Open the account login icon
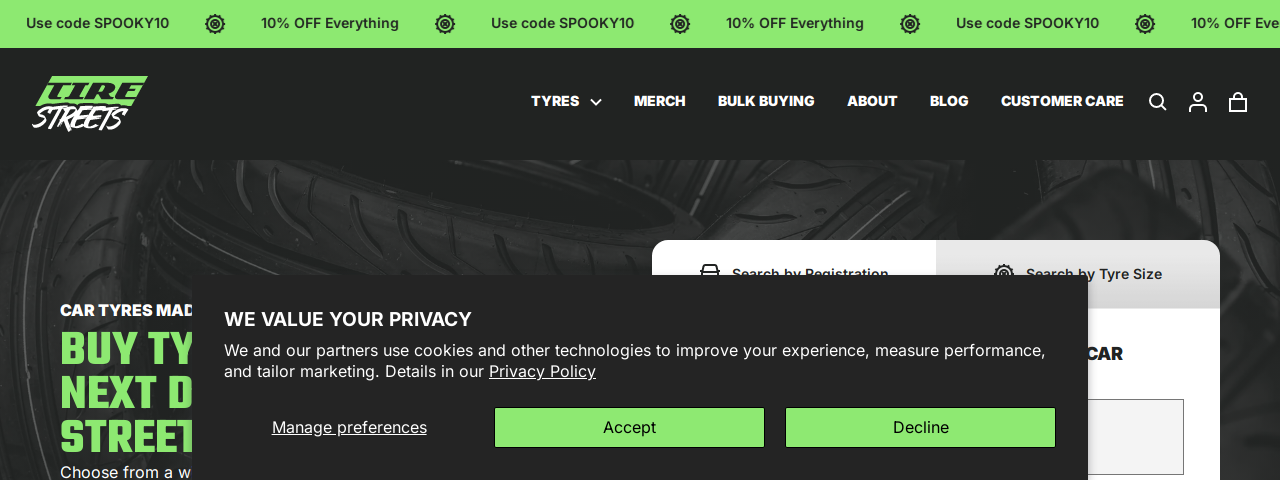The width and height of the screenshot is (1280, 480). tap(1197, 102)
